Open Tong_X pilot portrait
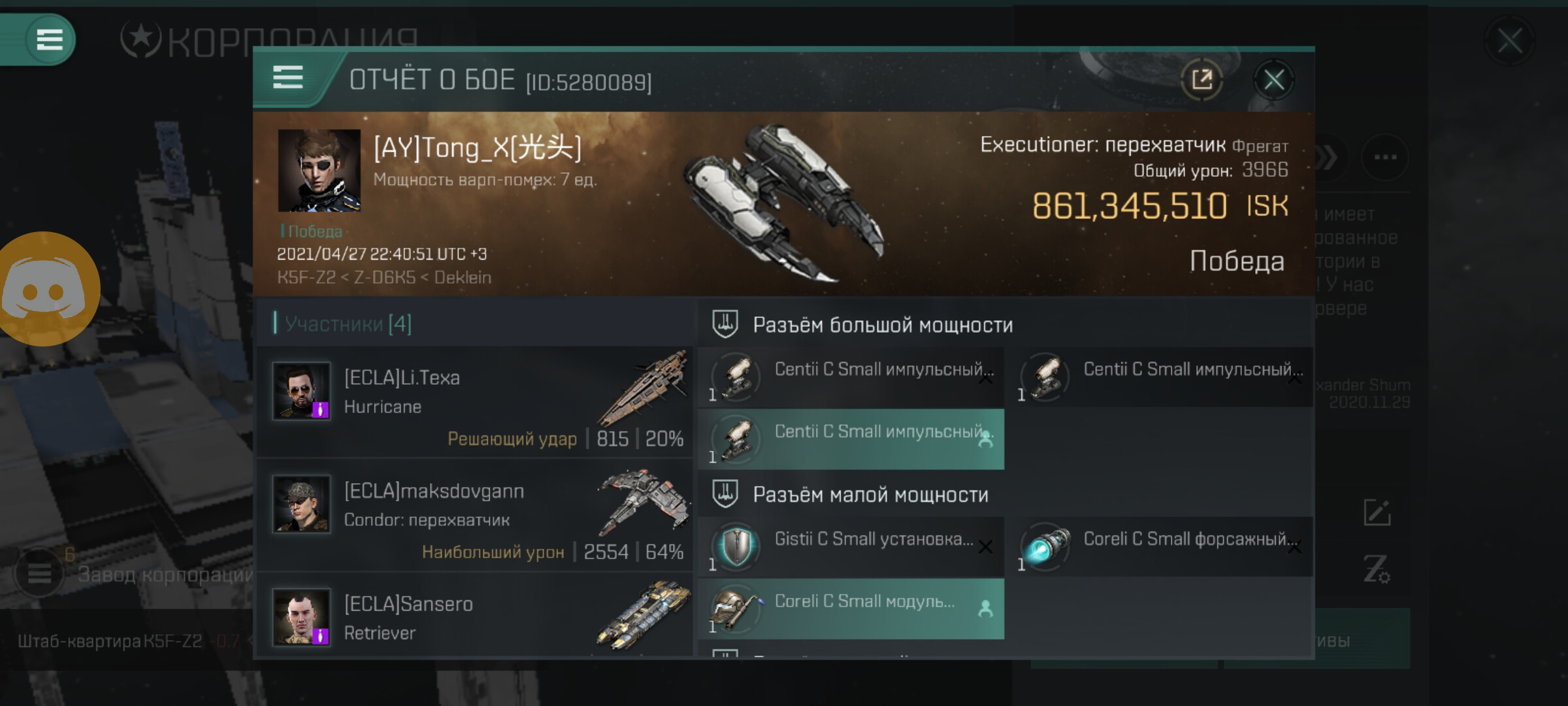Screen dimensions: 1568x706 point(319,170)
